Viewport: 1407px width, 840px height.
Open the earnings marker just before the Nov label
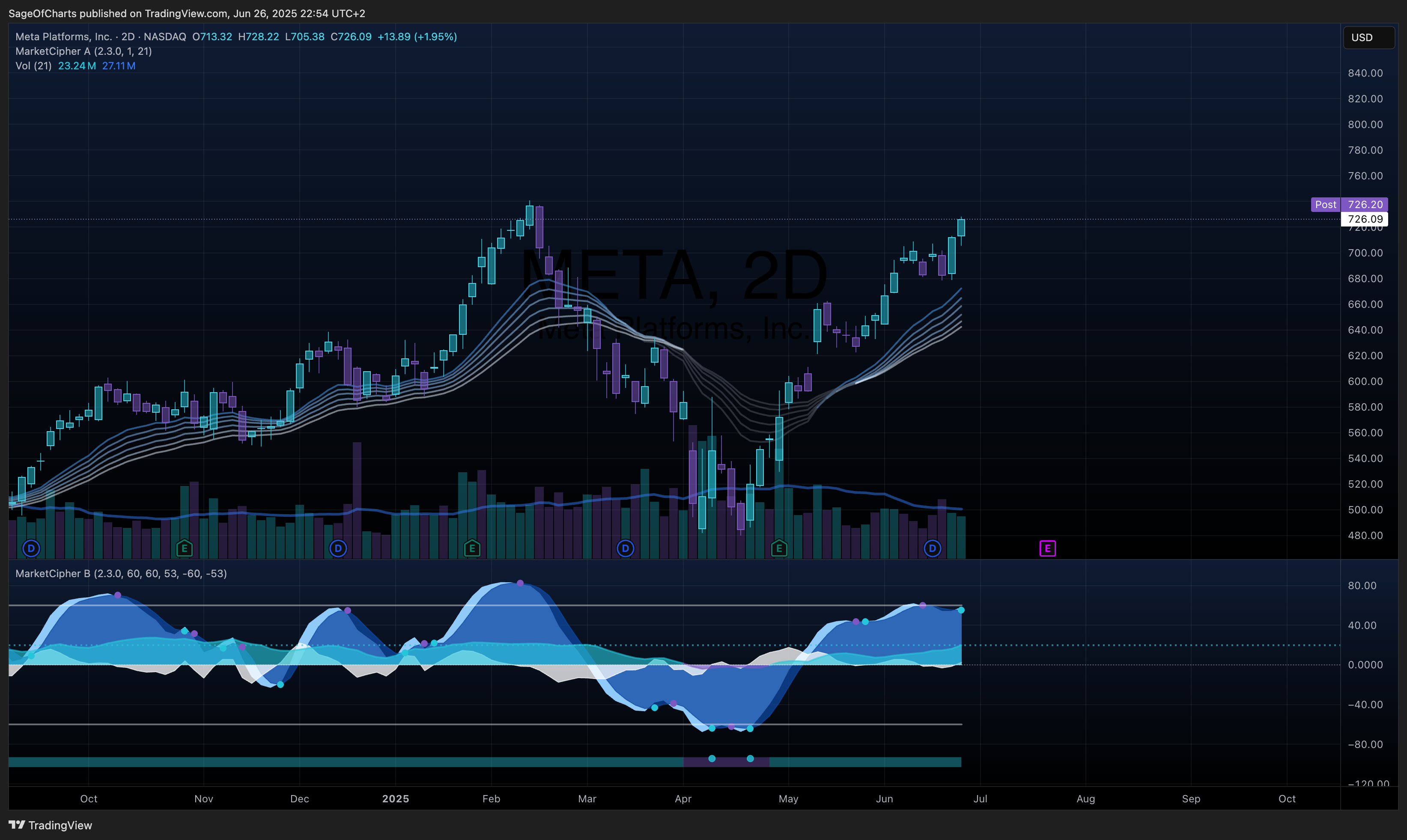[185, 548]
